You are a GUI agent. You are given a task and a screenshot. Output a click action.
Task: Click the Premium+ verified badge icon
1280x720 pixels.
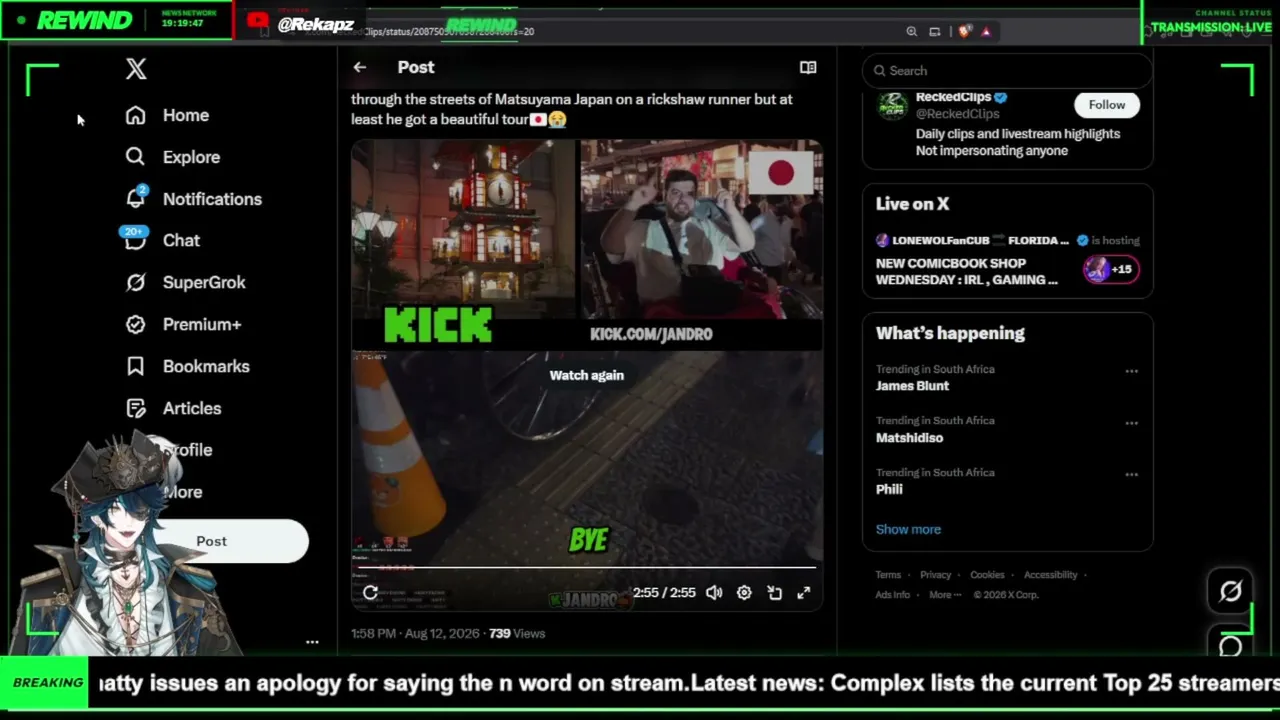[x=136, y=324]
